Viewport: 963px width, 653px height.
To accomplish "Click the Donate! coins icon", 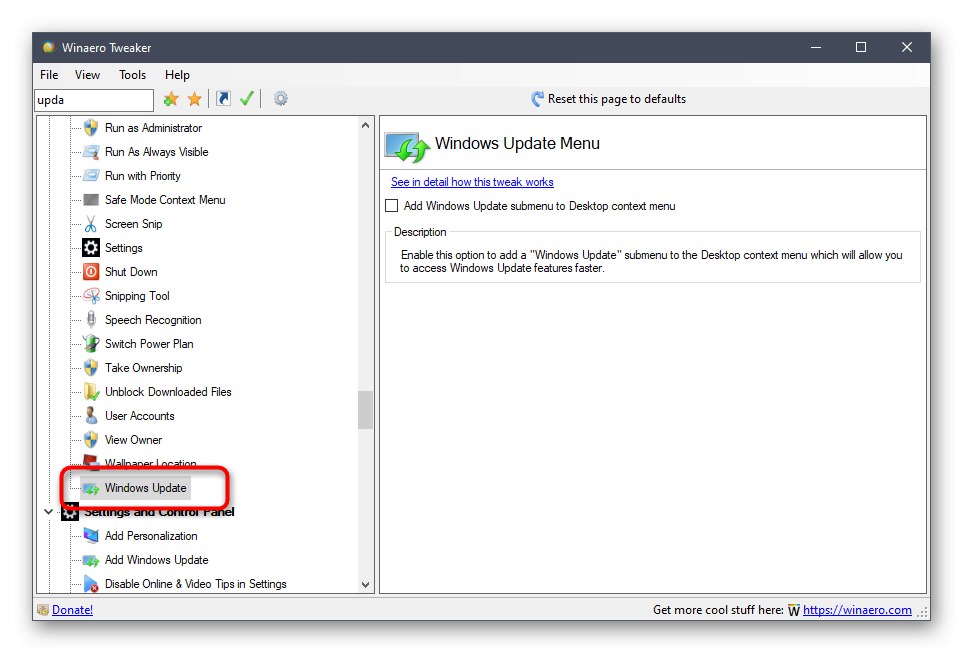I will tap(43, 610).
